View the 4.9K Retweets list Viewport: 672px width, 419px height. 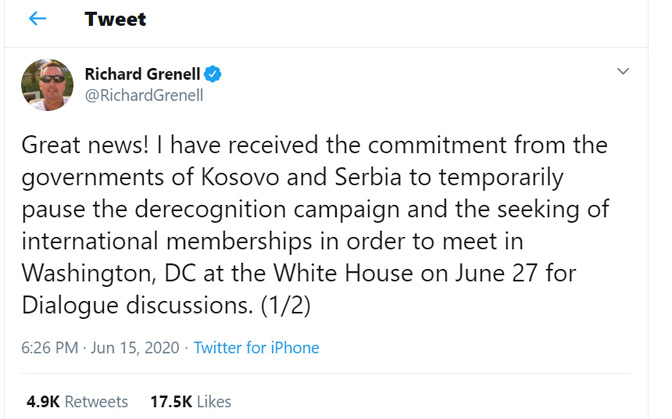77,401
